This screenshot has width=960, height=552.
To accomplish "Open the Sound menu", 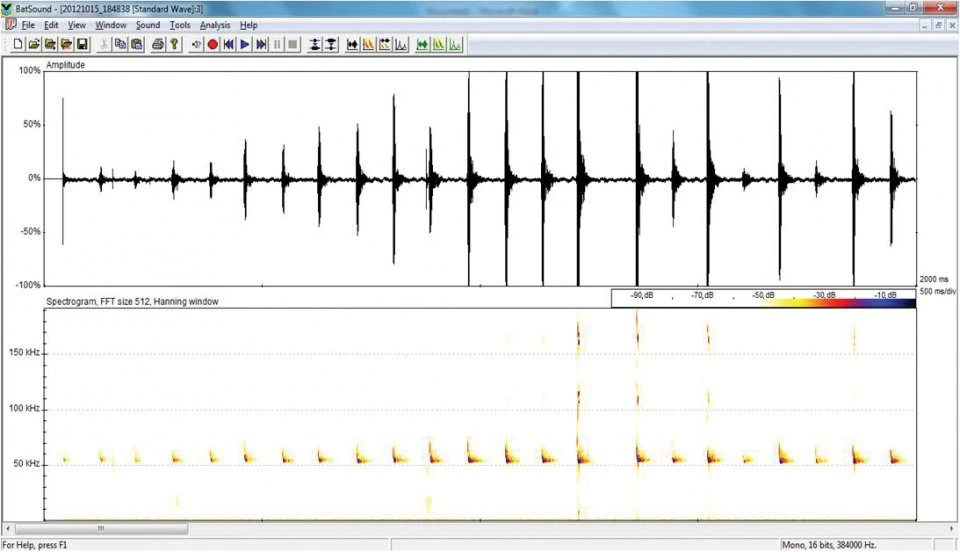I will [x=148, y=25].
